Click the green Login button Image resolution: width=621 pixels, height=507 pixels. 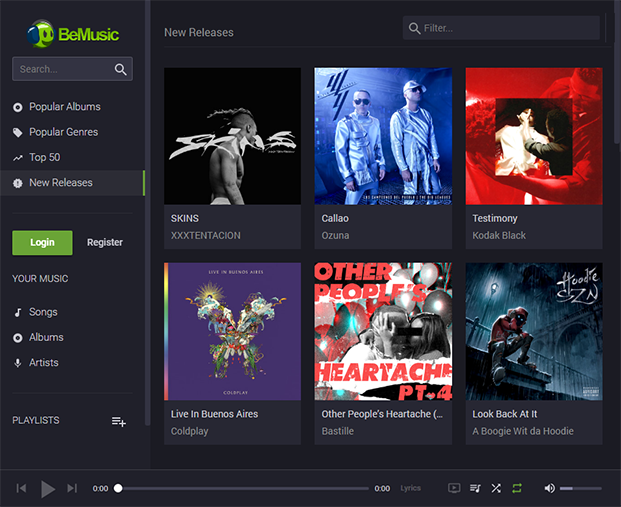pos(42,242)
